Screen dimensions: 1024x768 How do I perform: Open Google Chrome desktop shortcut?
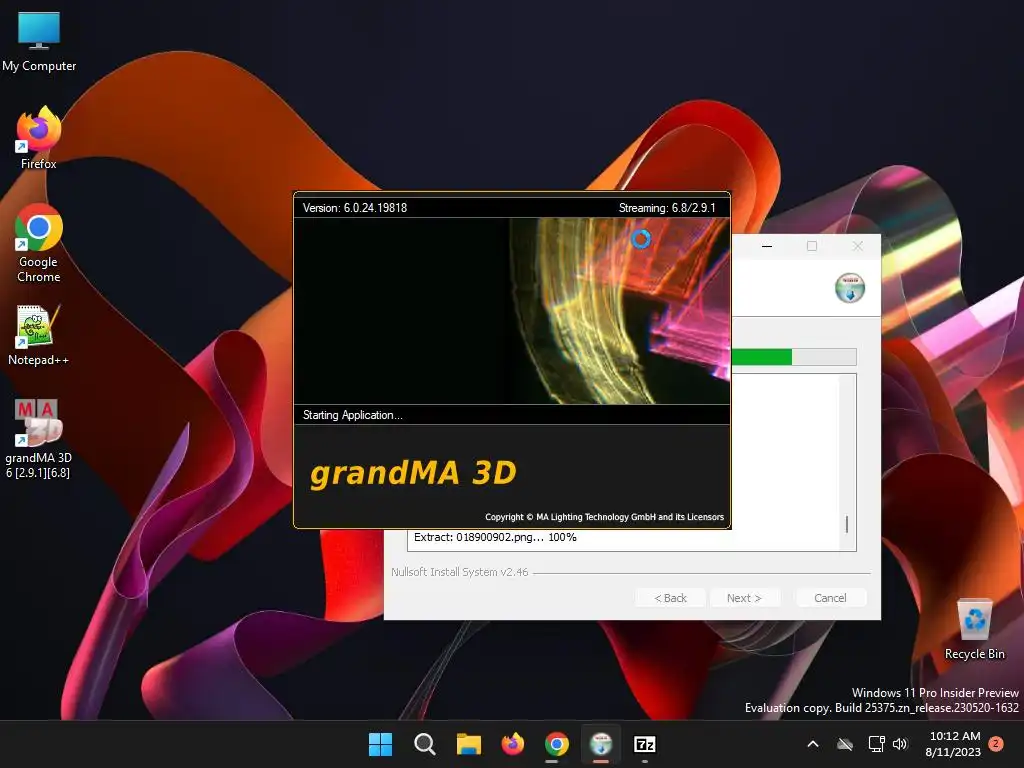pyautogui.click(x=39, y=243)
